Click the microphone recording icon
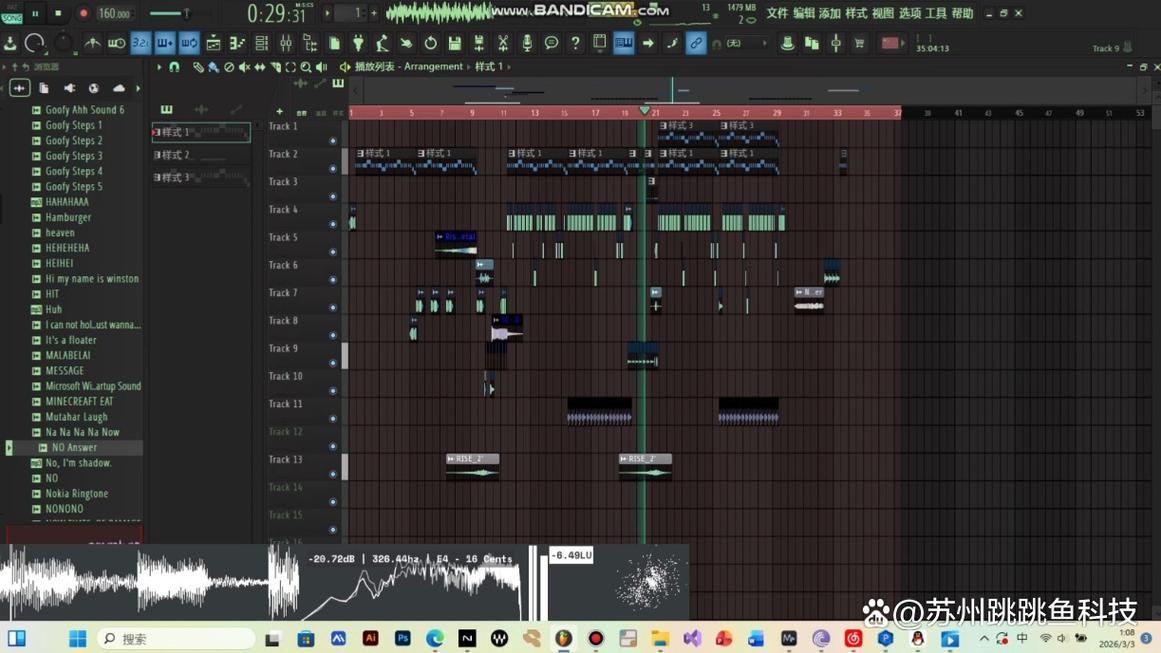Viewport: 1161px width, 653px height. coord(527,44)
